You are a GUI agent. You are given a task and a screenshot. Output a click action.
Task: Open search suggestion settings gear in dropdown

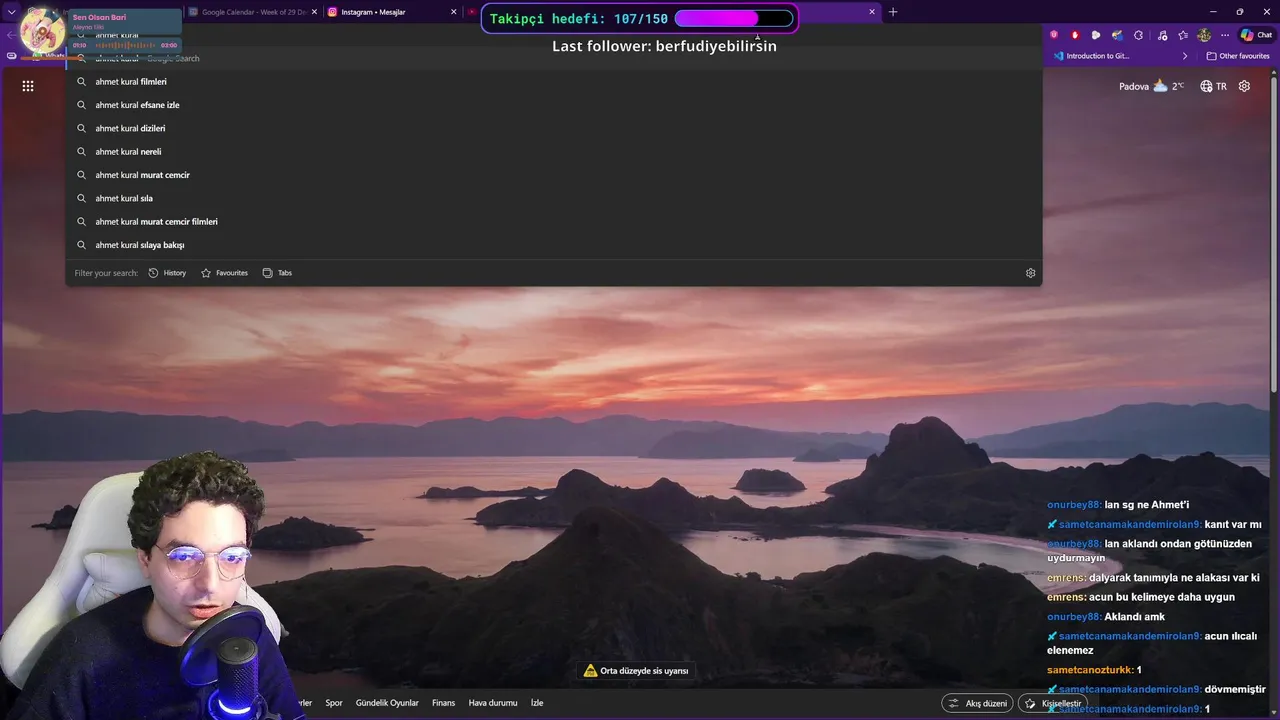pos(1030,273)
